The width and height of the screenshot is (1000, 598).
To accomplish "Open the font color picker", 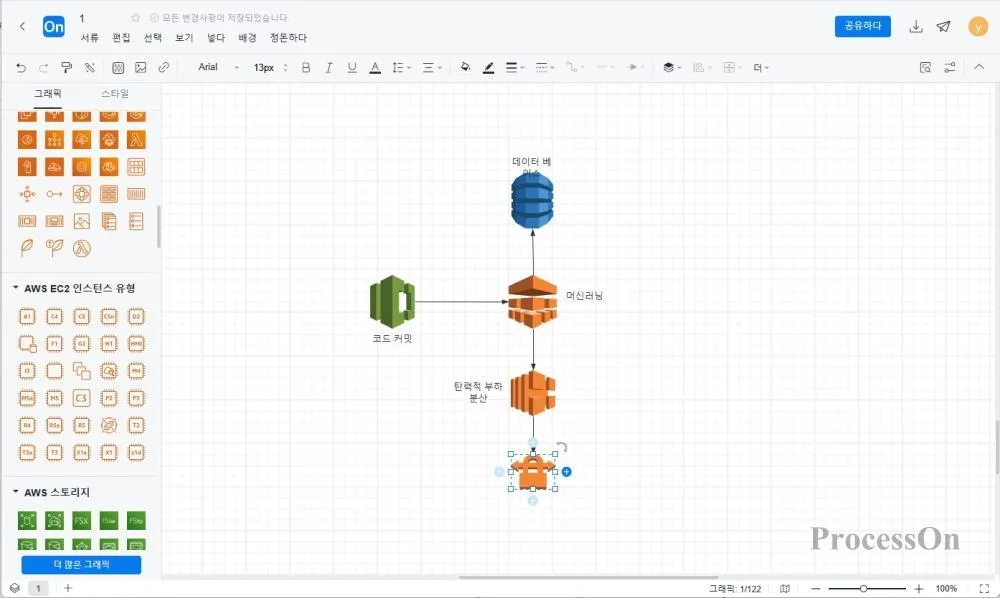I will coord(375,67).
